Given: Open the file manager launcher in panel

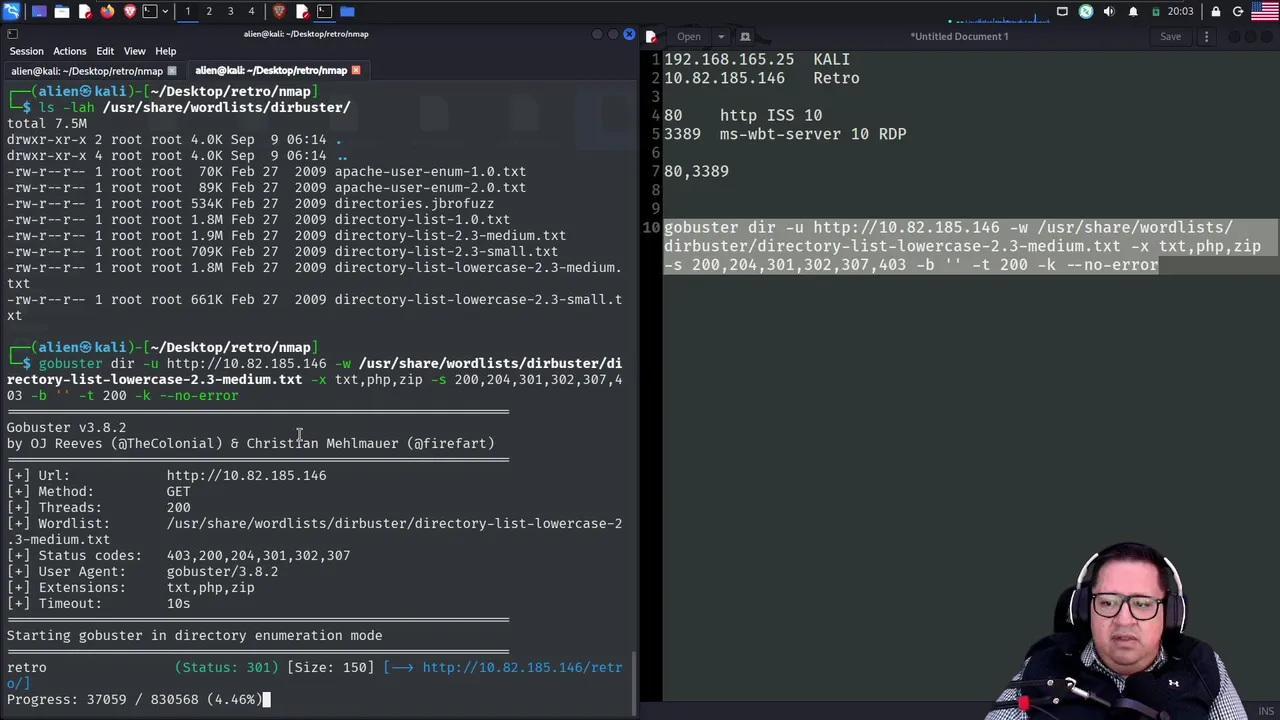Looking at the screenshot, I should [62, 11].
